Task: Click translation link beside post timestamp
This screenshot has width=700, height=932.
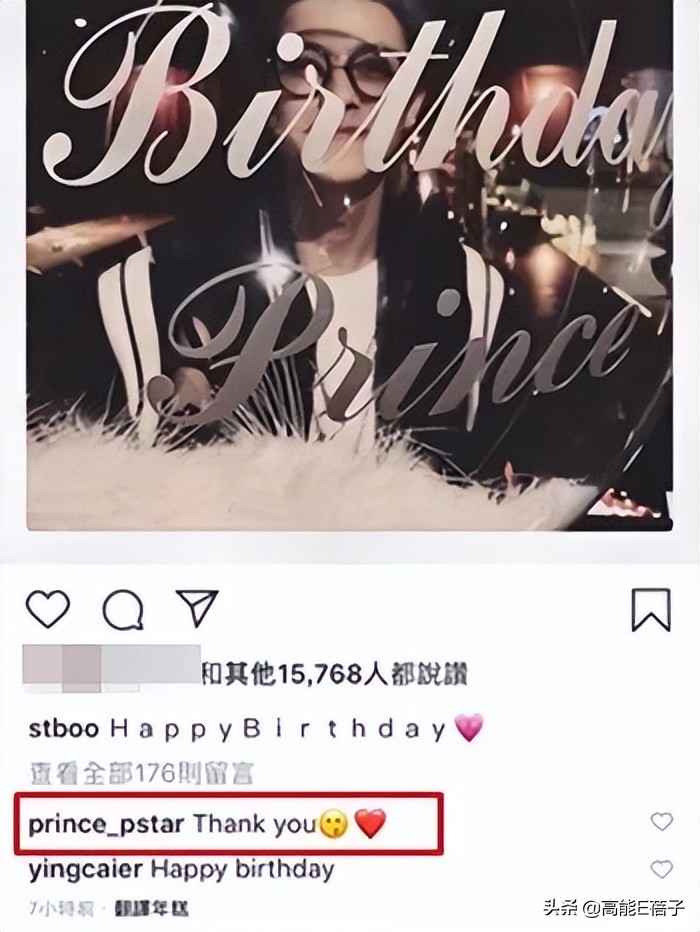Action: [x=152, y=909]
